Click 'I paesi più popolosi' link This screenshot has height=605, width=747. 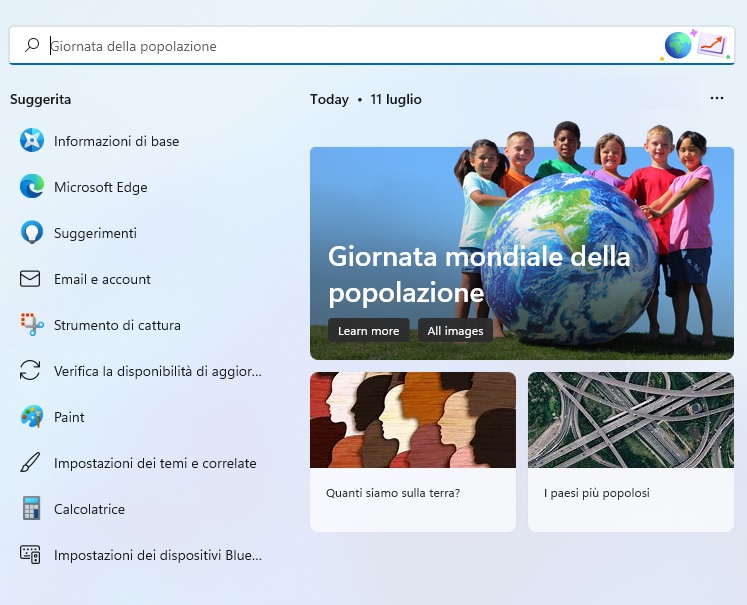(x=596, y=493)
